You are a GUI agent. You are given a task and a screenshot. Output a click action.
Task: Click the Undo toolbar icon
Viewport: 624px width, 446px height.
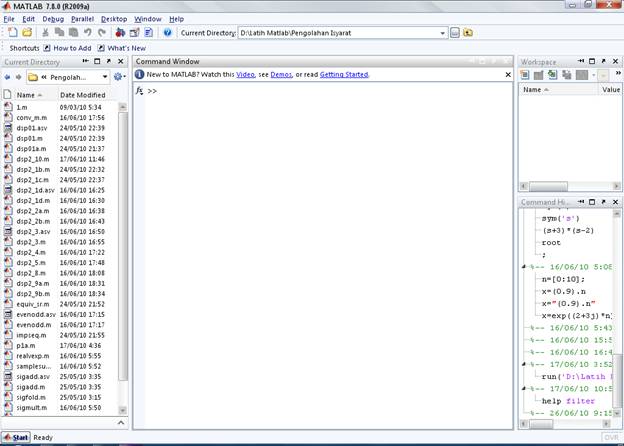pos(89,32)
